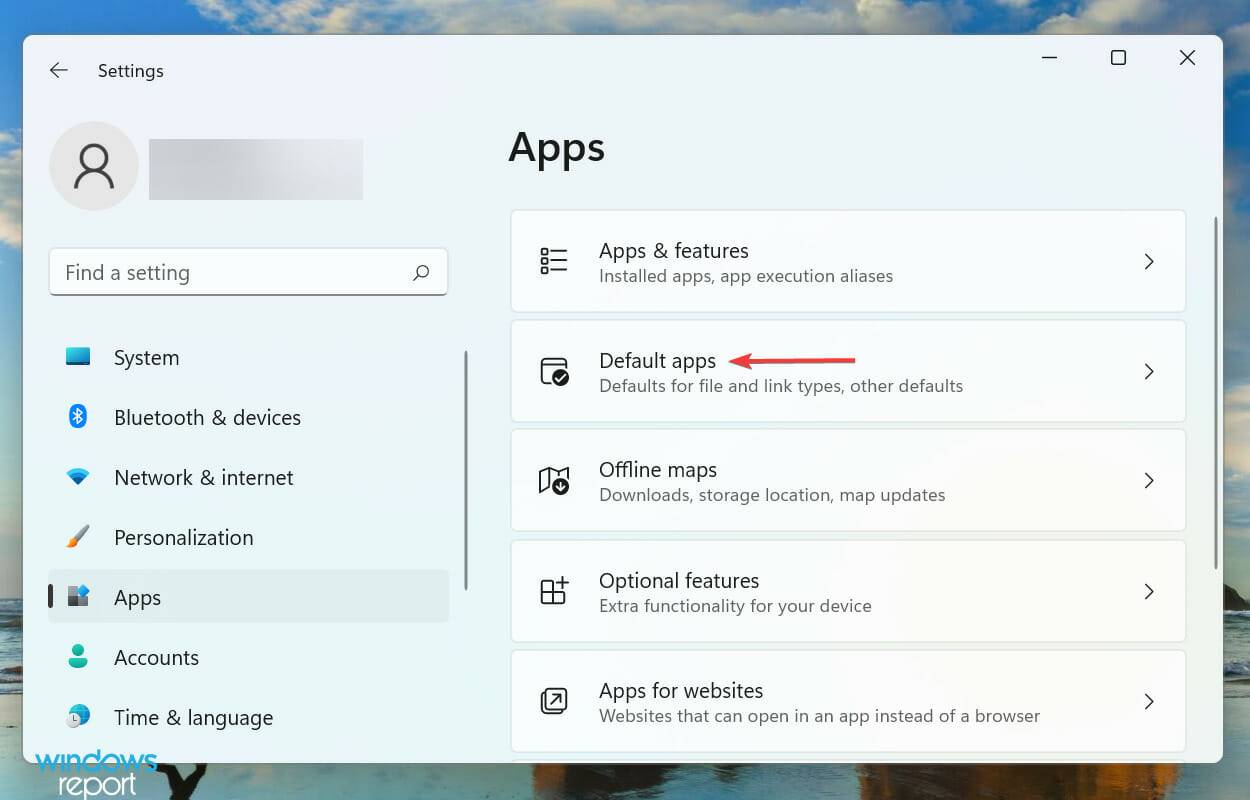Select Accounts in the sidebar
The width and height of the screenshot is (1250, 800).
156,657
